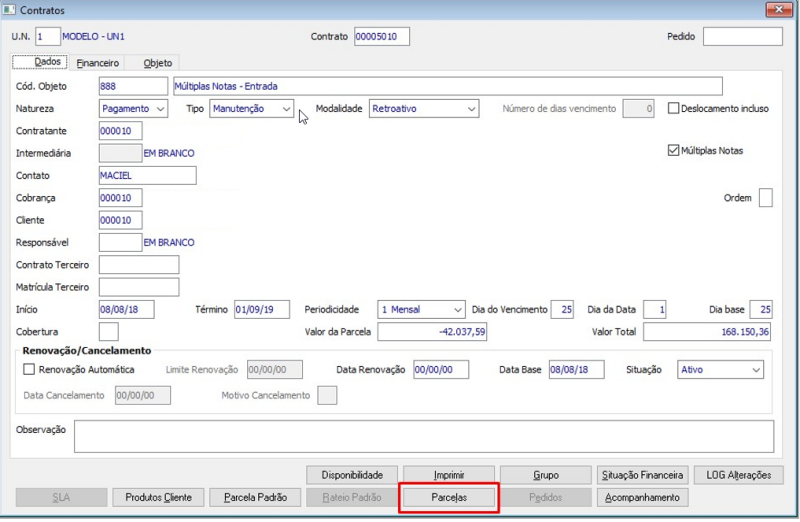
Task: Focus the Responsável input field
Action: tap(120, 242)
